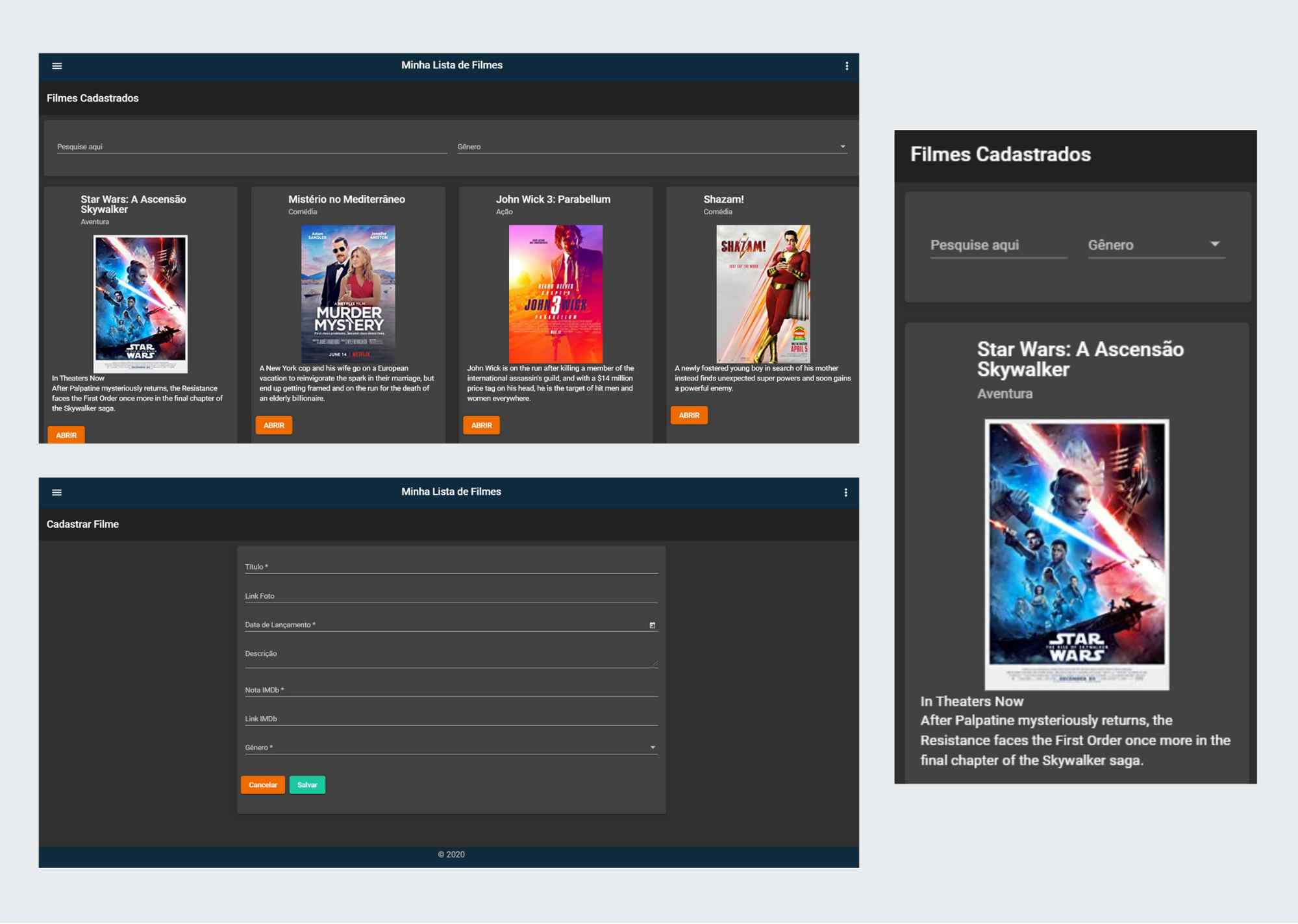Viewport: 1298px width, 924px height.
Task: Open John Wick 3 details via ABRIR
Action: click(x=481, y=425)
